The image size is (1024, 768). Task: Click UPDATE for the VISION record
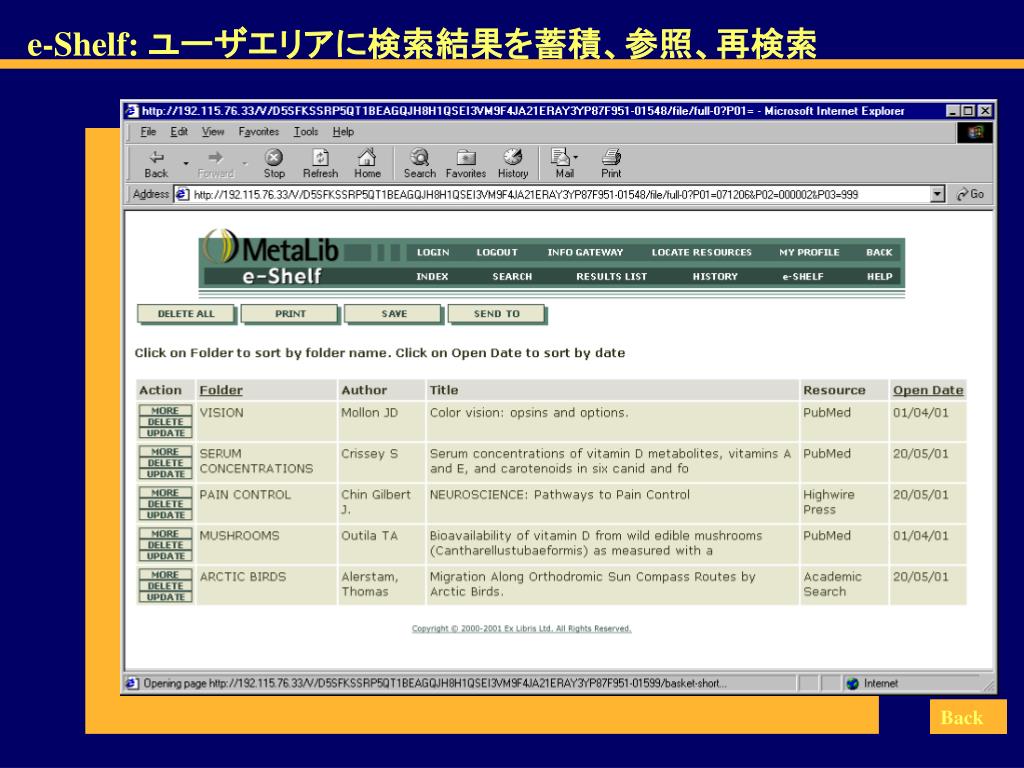165,433
